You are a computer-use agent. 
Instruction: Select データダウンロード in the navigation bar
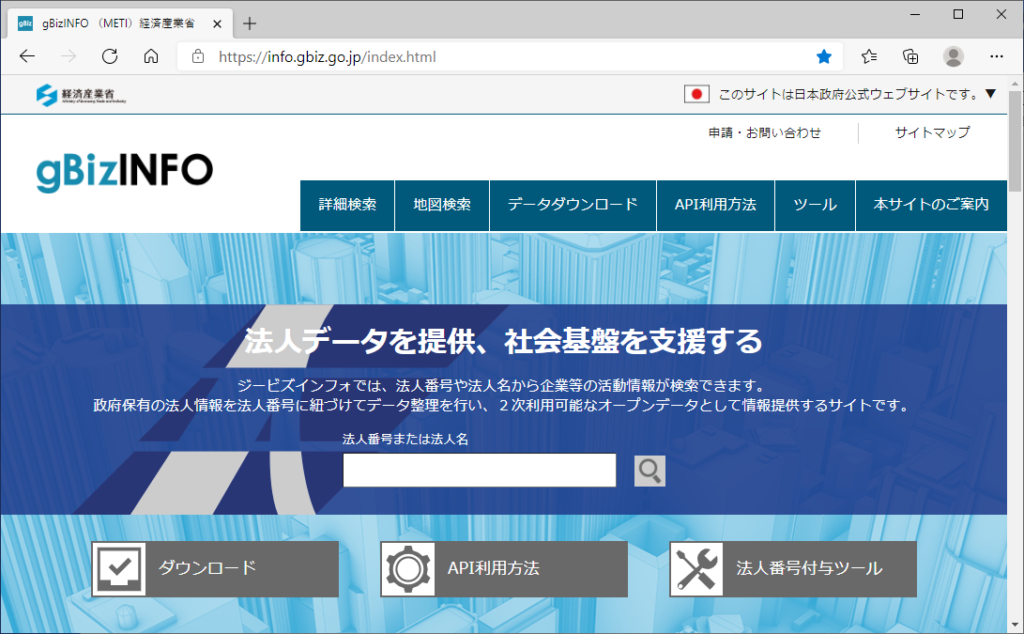(572, 205)
